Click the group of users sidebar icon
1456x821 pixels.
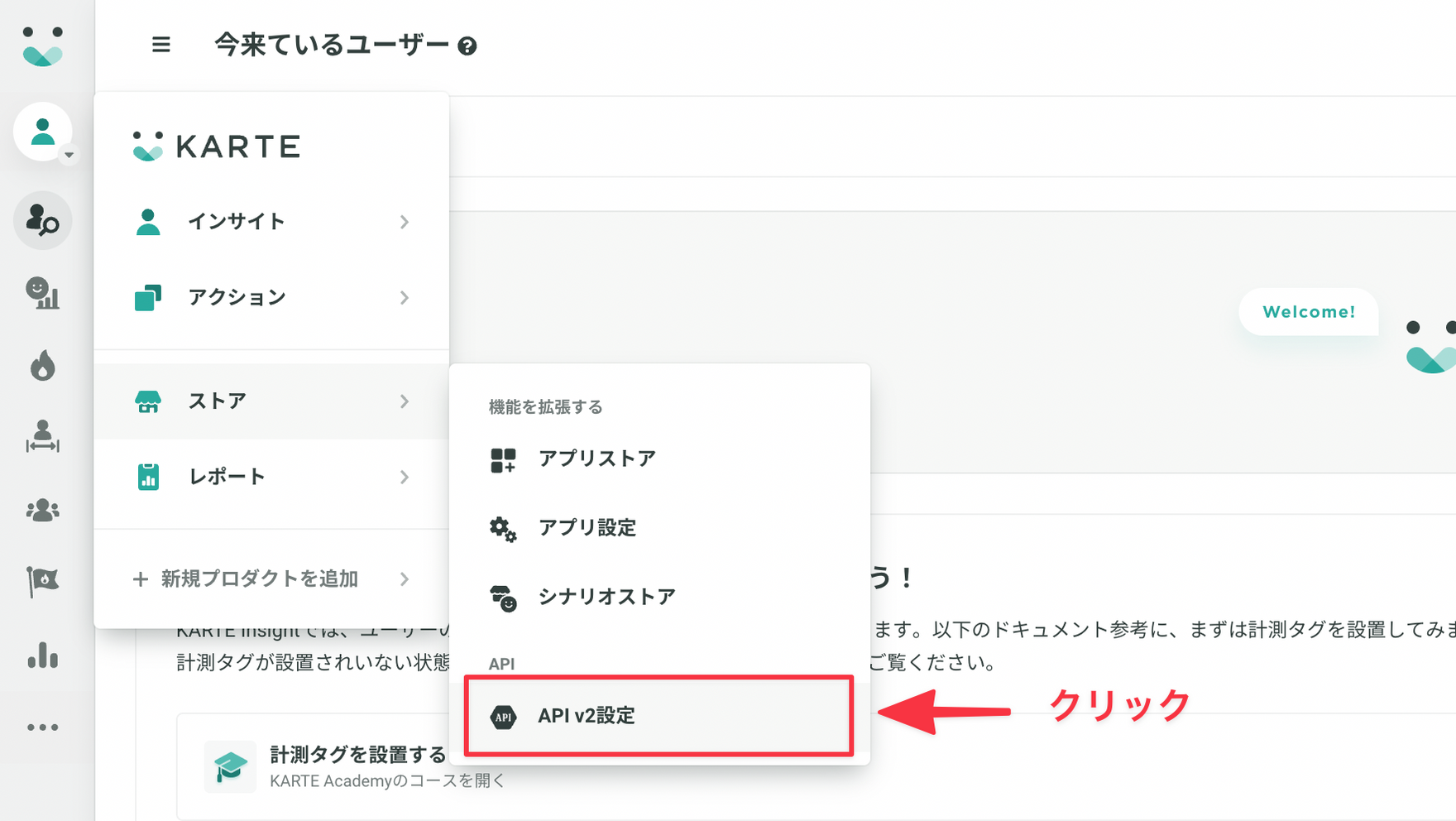point(43,510)
